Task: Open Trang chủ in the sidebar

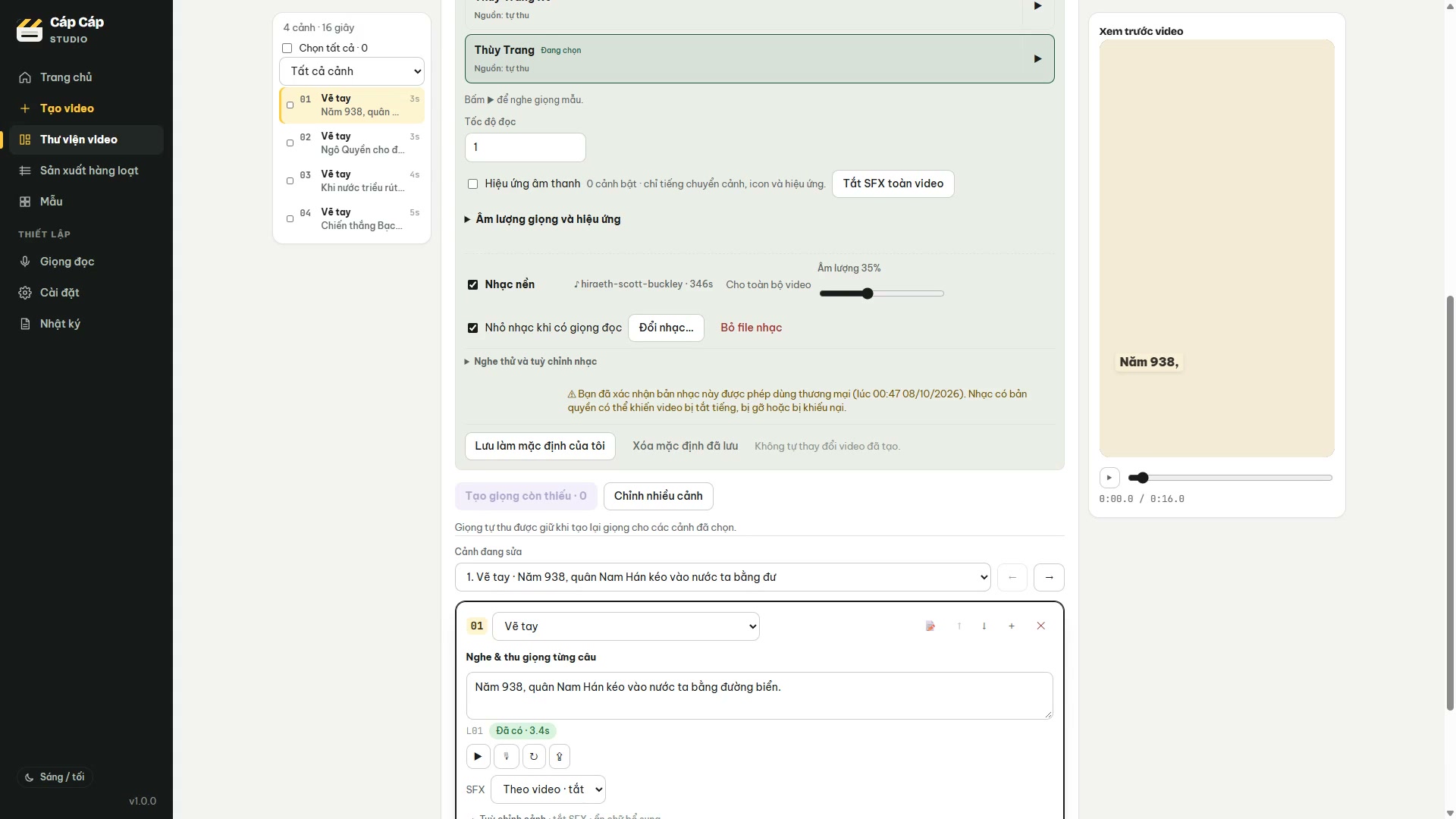Action: pyautogui.click(x=86, y=77)
